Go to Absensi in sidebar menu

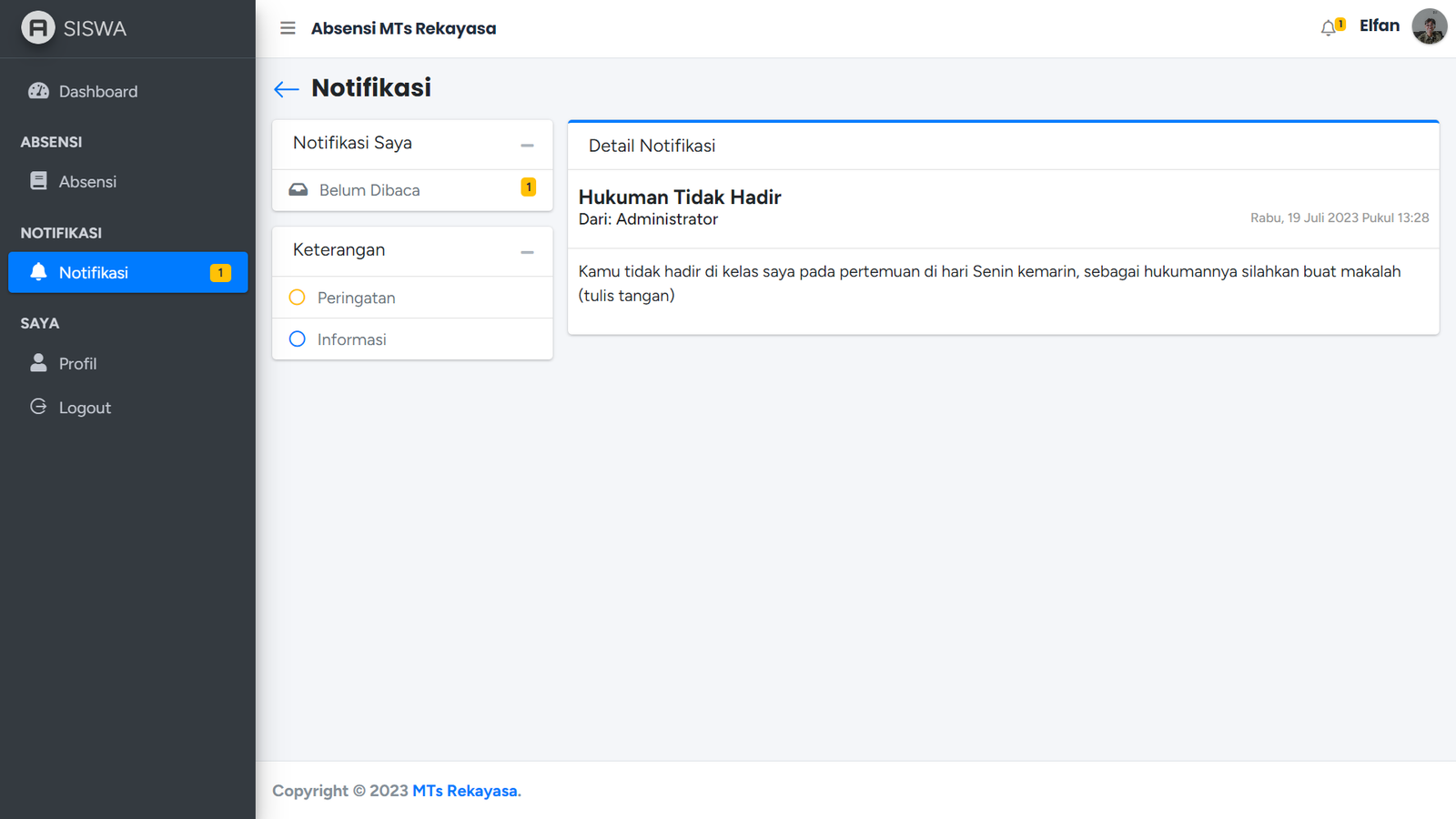87,182
